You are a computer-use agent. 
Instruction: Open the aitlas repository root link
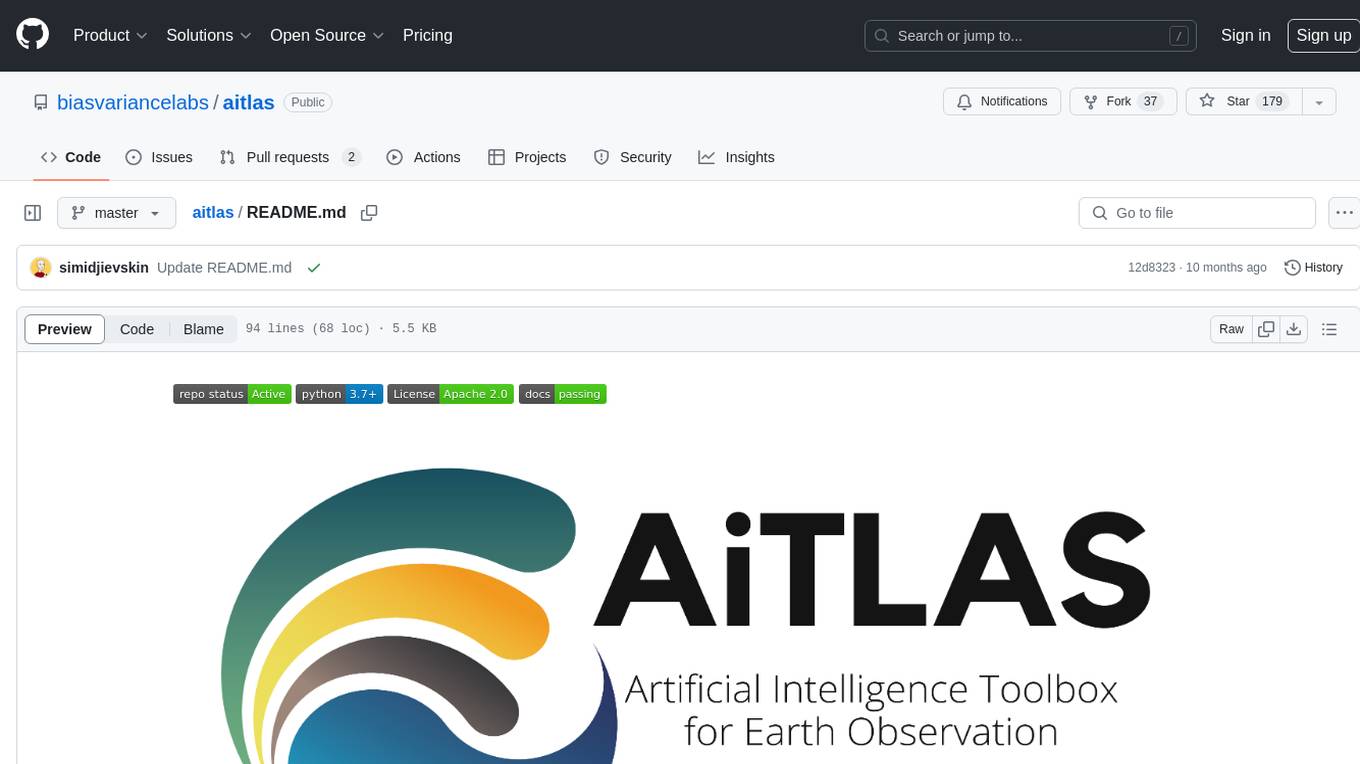tap(248, 102)
